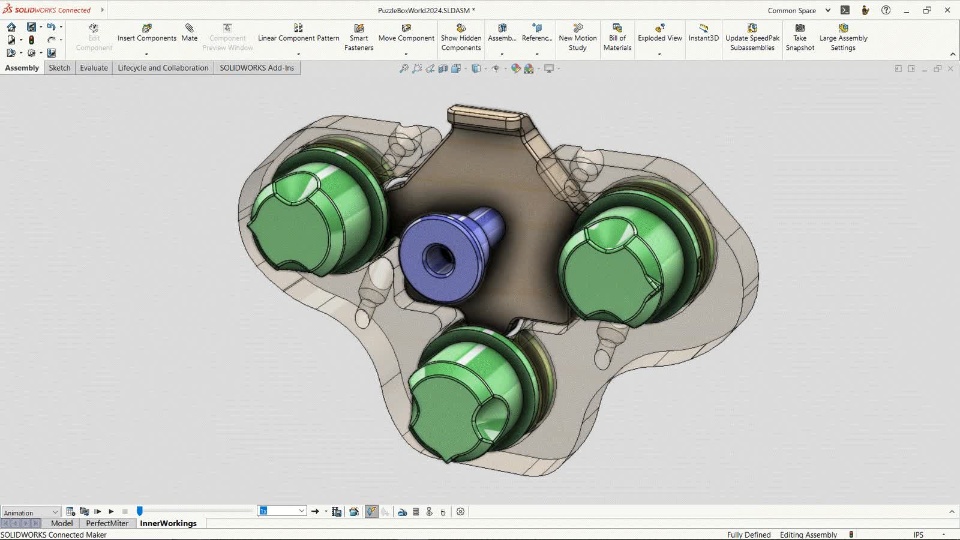Click the Fully Defined status text
The width and height of the screenshot is (960, 540).
[x=749, y=534]
